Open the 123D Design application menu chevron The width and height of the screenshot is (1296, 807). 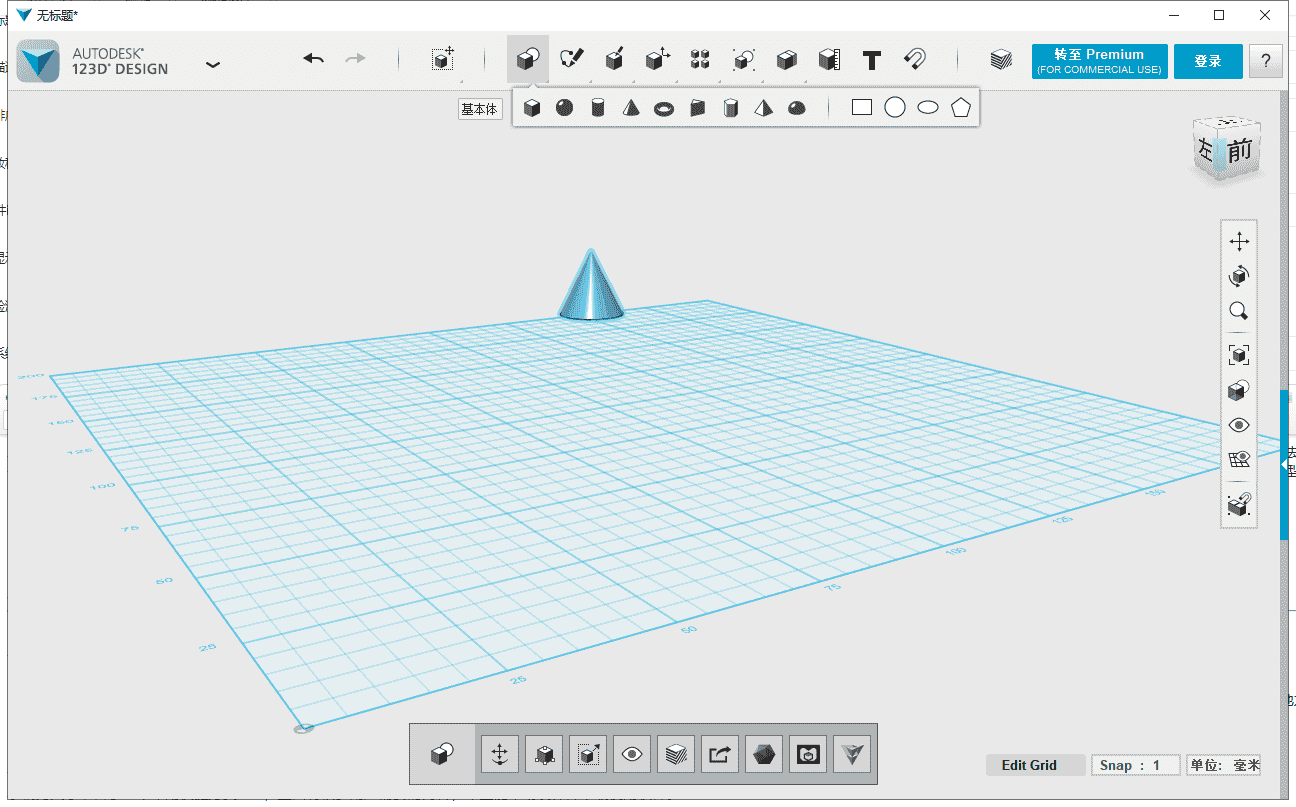pos(212,64)
